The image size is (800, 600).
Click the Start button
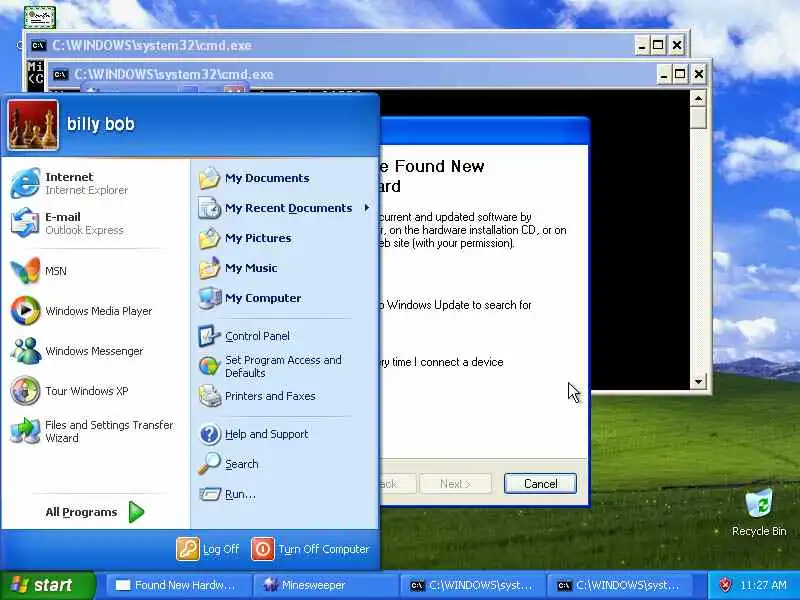pyautogui.click(x=47, y=585)
